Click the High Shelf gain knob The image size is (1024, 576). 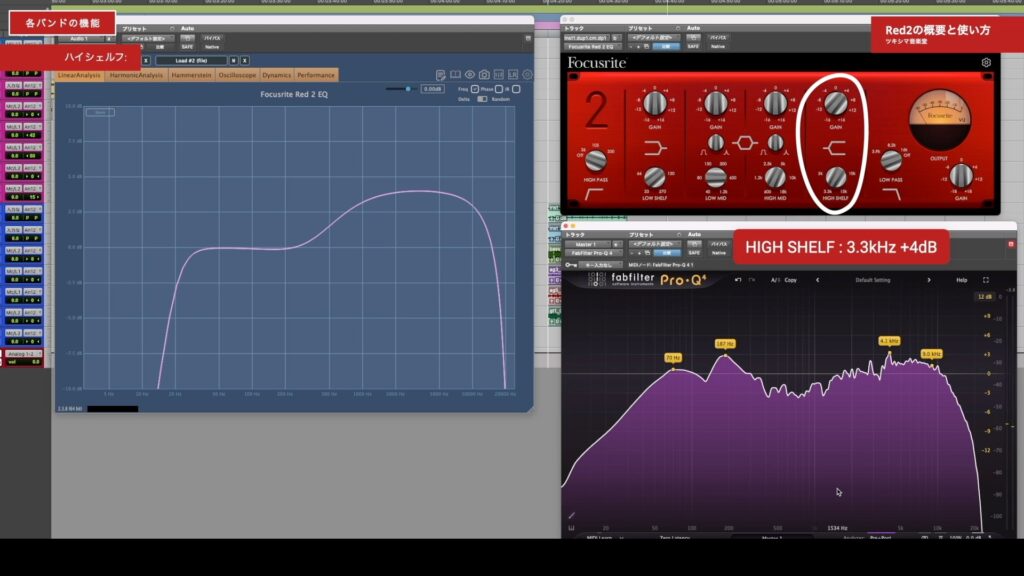(835, 103)
